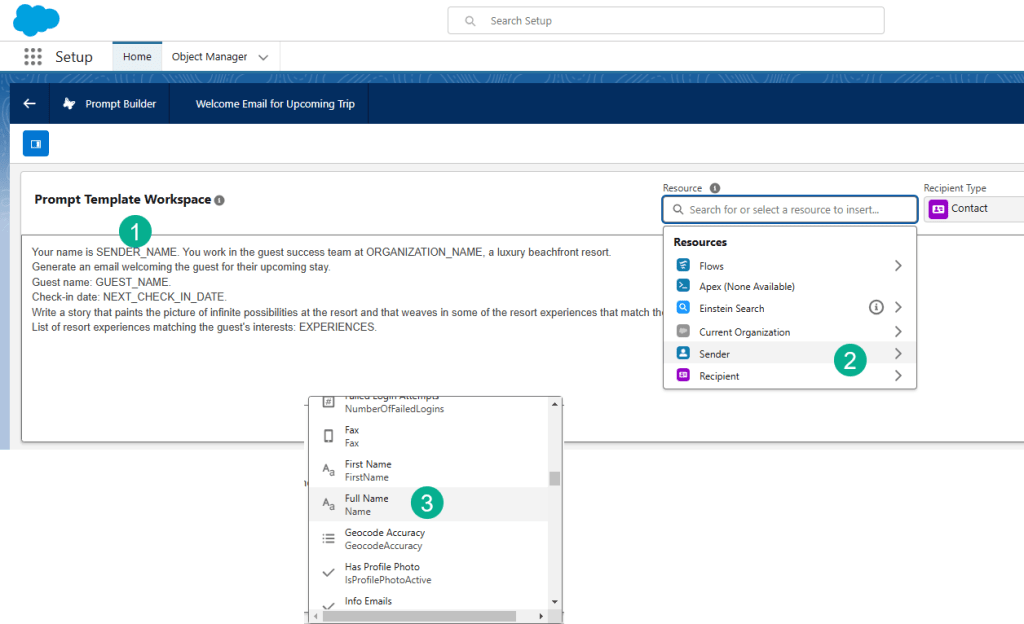Screen dimensions: 1024x624
Task: Toggle the blue sidebar panel icon
Action: tap(36, 144)
